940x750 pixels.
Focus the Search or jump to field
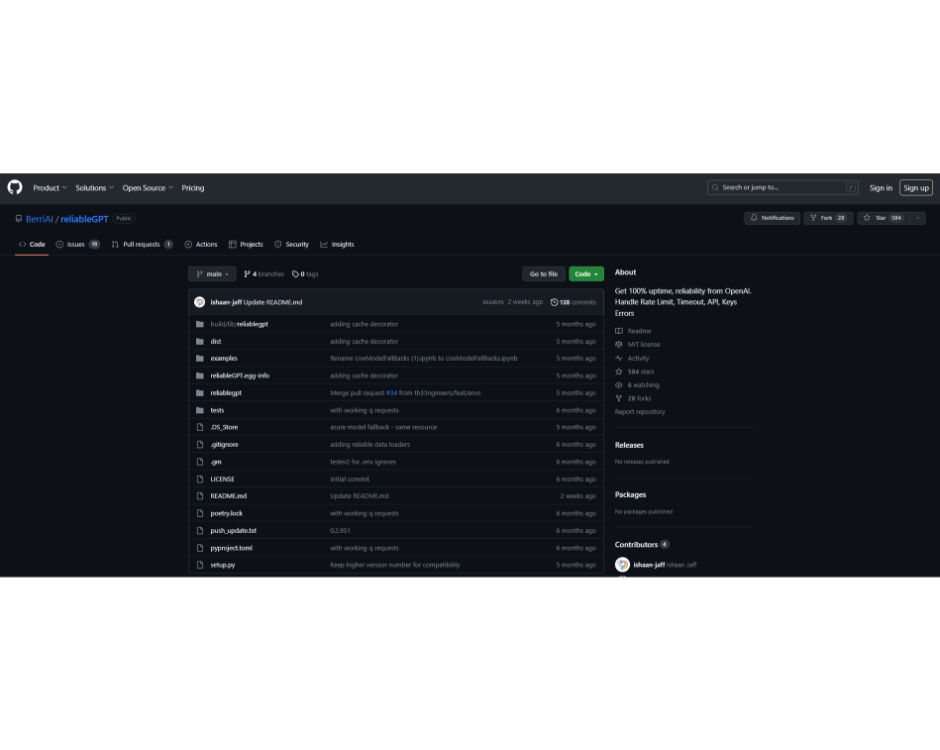pyautogui.click(x=782, y=188)
